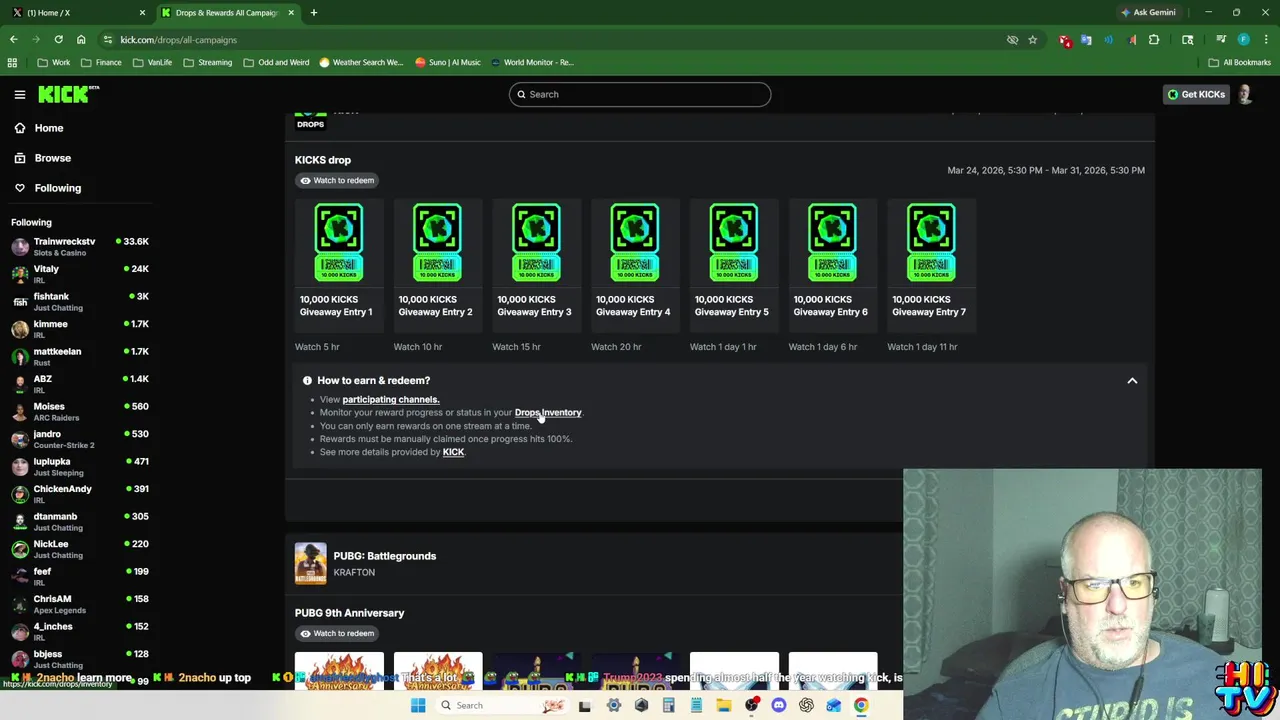Reload the current page
Image resolution: width=1280 pixels, height=720 pixels.
(x=58, y=39)
